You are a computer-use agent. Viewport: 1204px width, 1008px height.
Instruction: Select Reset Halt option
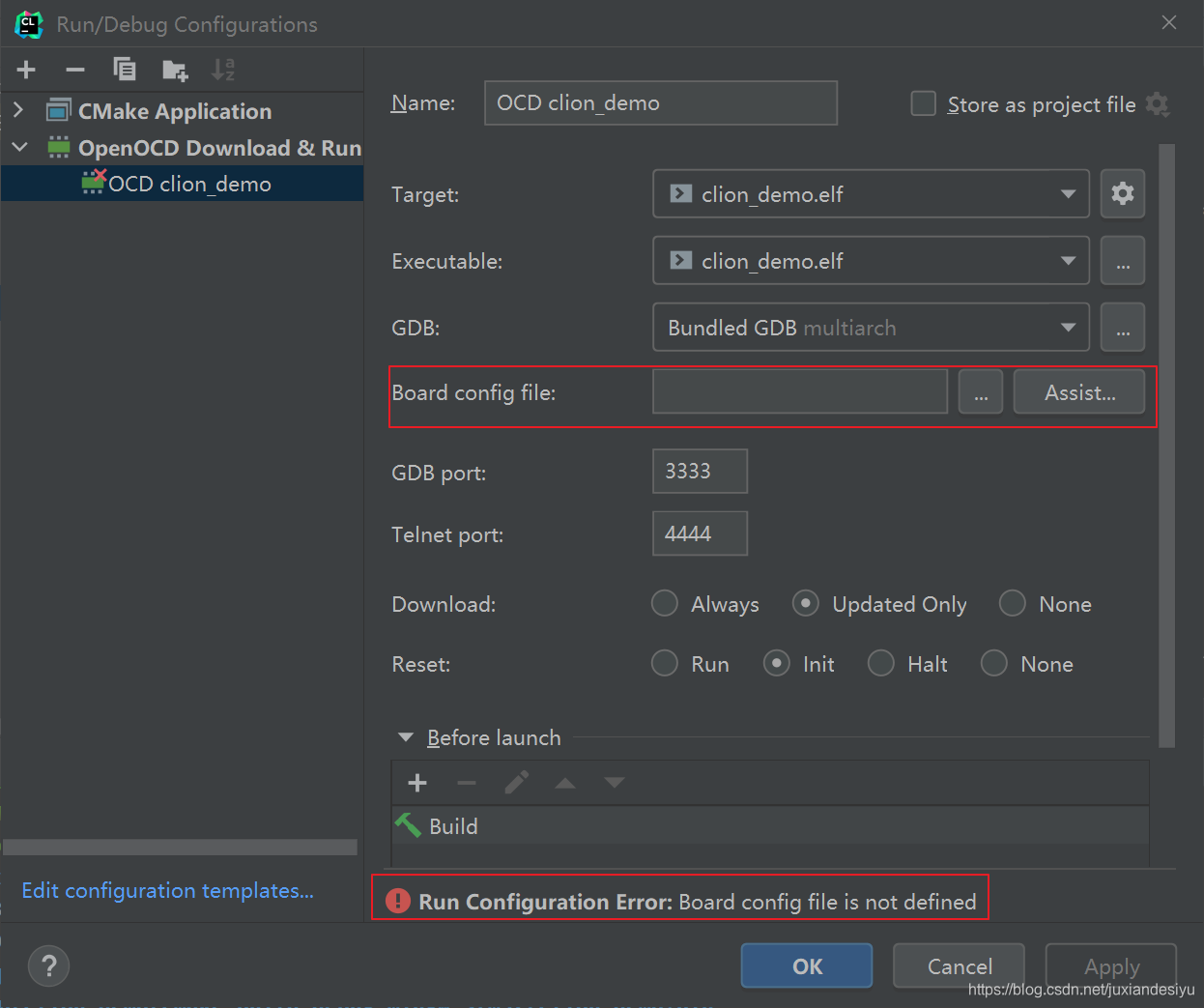tap(881, 663)
